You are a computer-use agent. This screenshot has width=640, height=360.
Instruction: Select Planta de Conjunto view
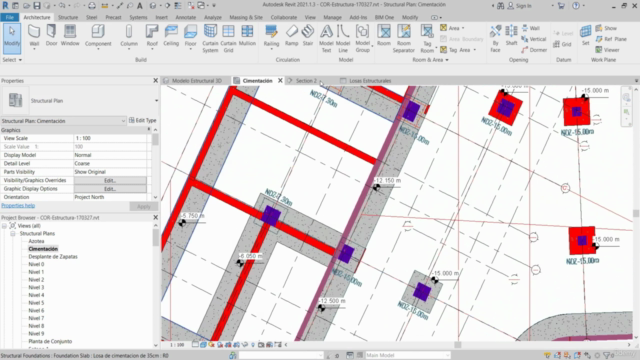[50, 341]
